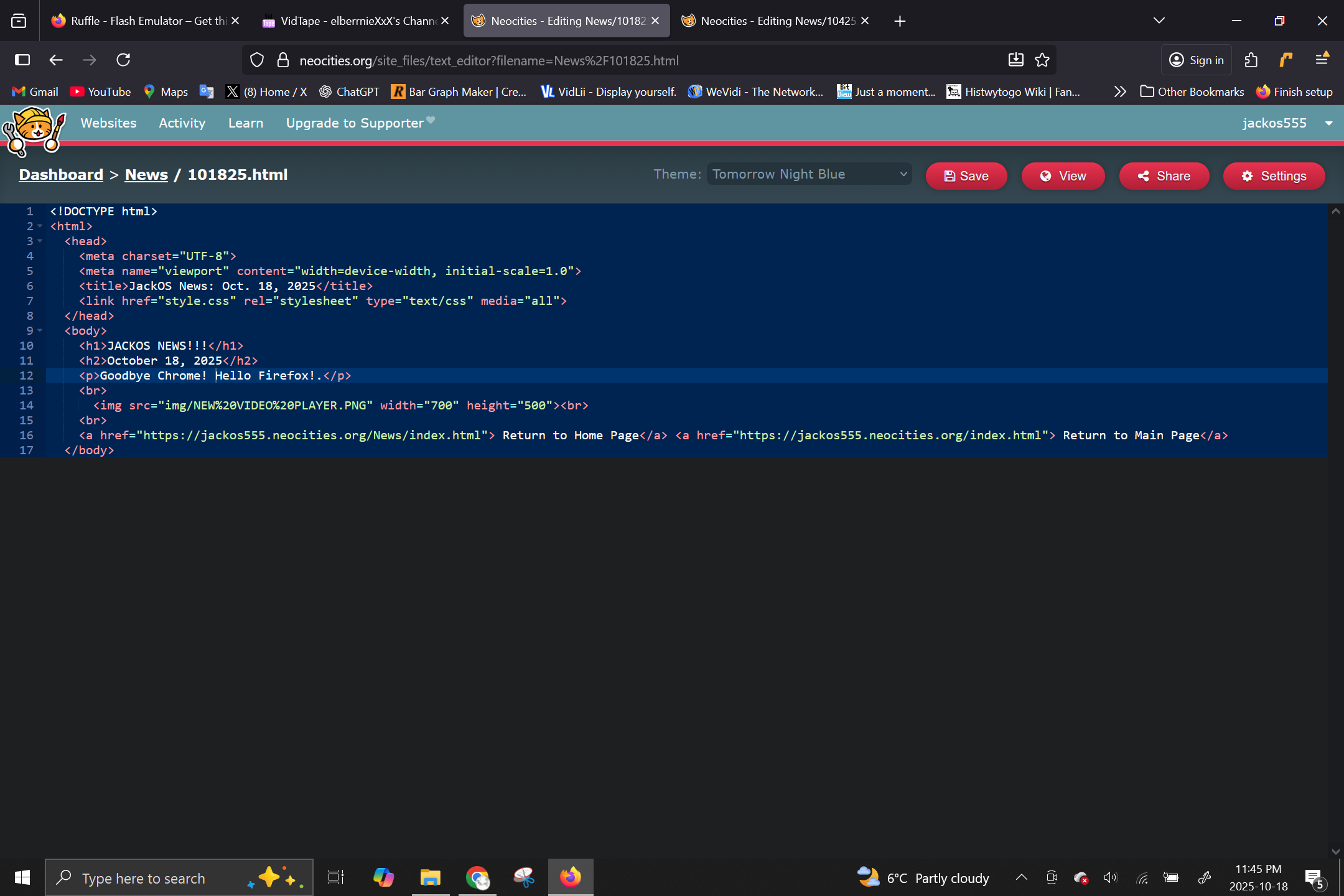This screenshot has width=1344, height=896.
Task: Show more bookmarks overflow chevron
Action: [x=1120, y=92]
